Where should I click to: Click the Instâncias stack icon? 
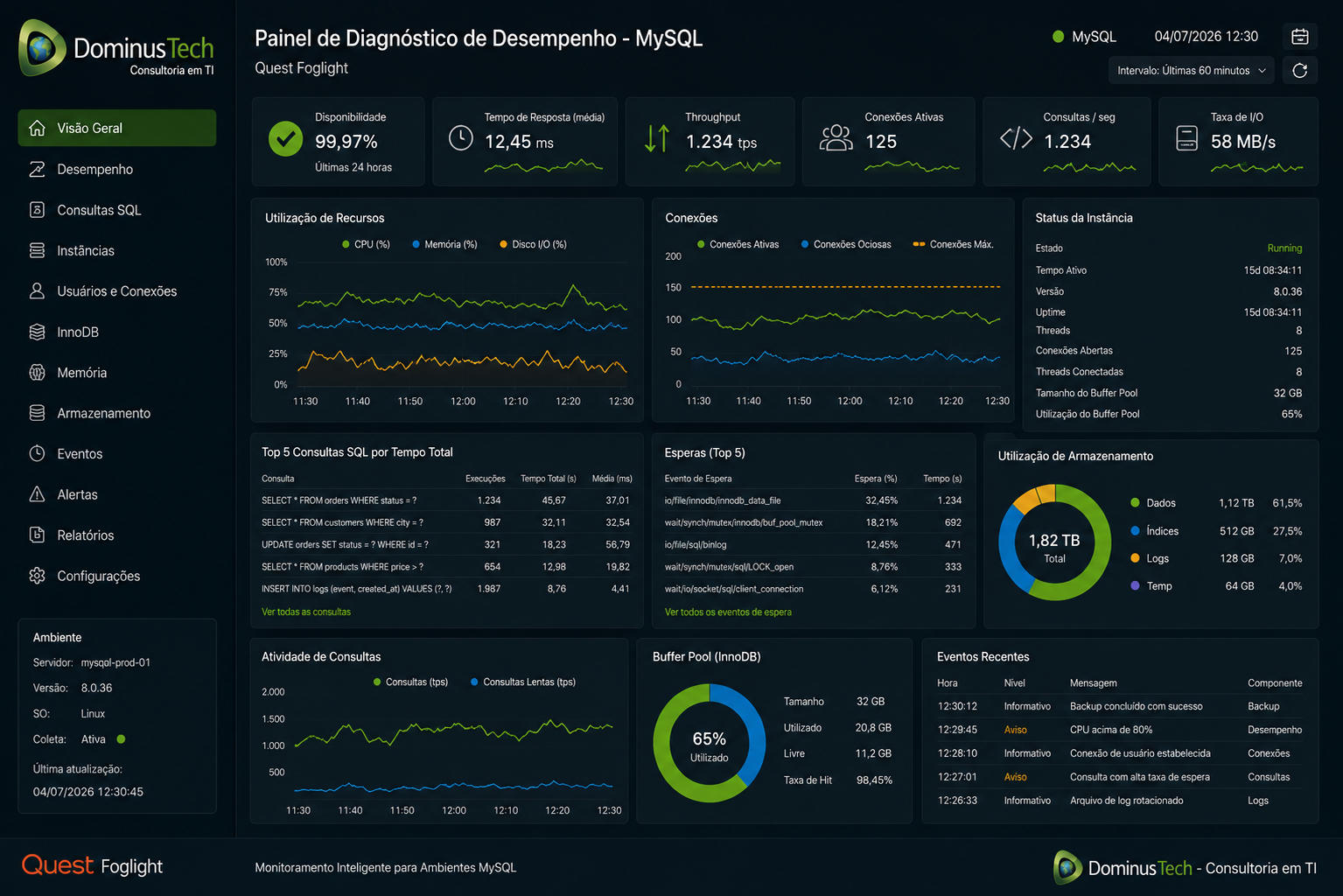pyautogui.click(x=37, y=250)
